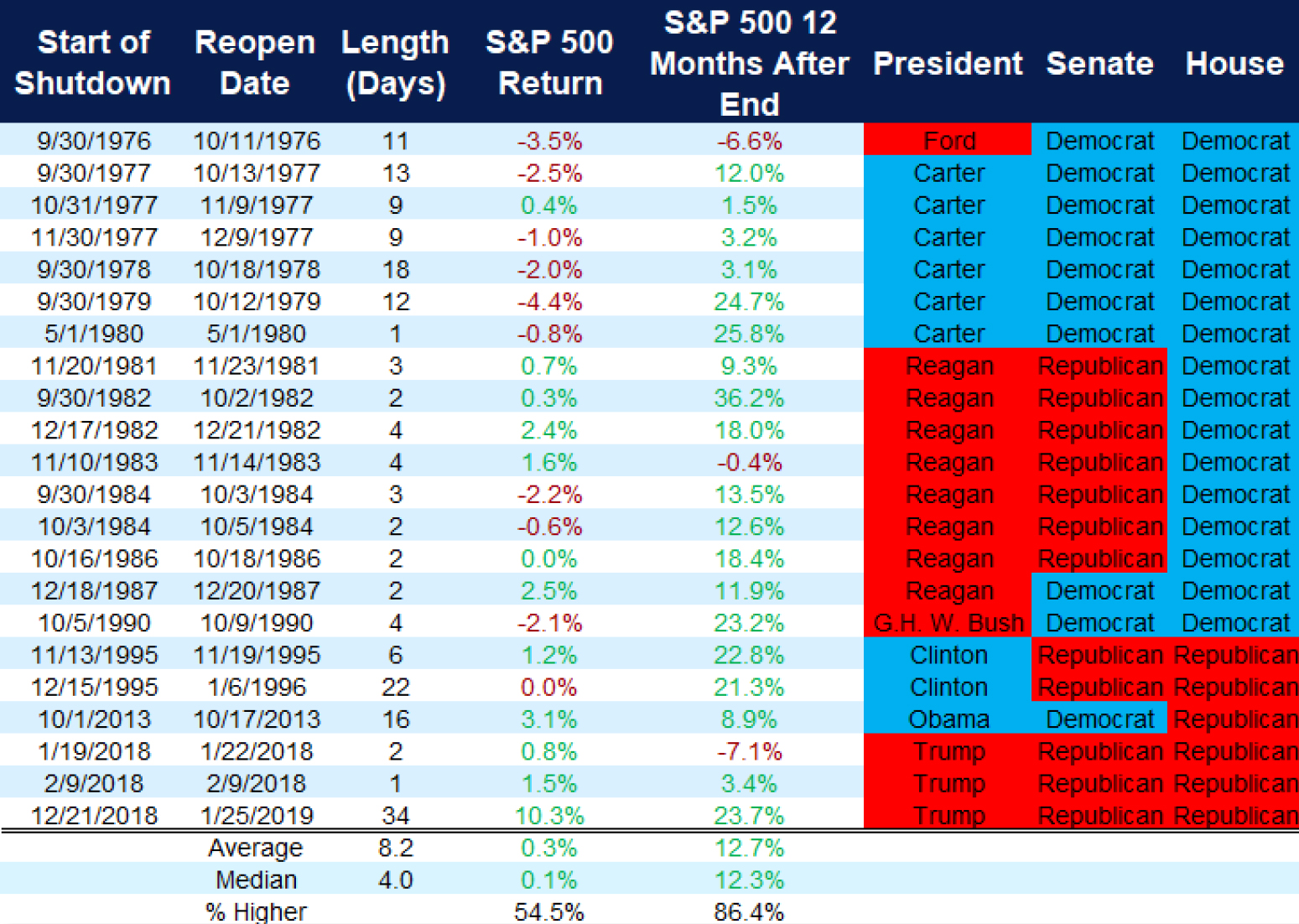The height and width of the screenshot is (924, 1299).
Task: Click the 'House' column header
Action: pyautogui.click(x=1234, y=64)
